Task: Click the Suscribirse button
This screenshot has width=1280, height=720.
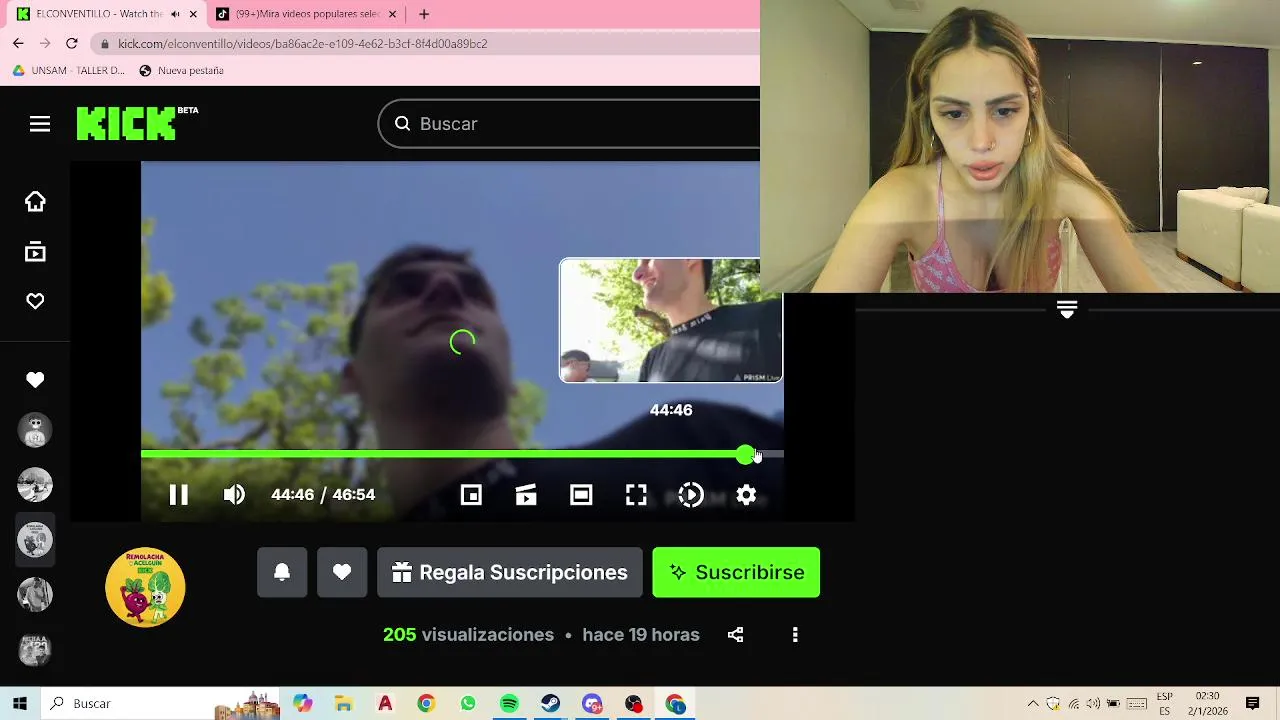Action: pyautogui.click(x=736, y=572)
